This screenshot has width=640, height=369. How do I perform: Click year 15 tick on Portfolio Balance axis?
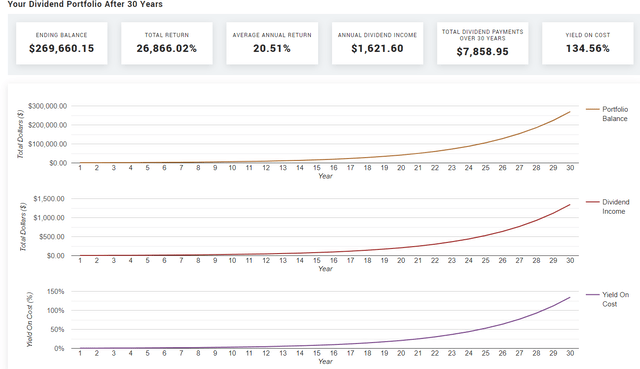(x=317, y=168)
